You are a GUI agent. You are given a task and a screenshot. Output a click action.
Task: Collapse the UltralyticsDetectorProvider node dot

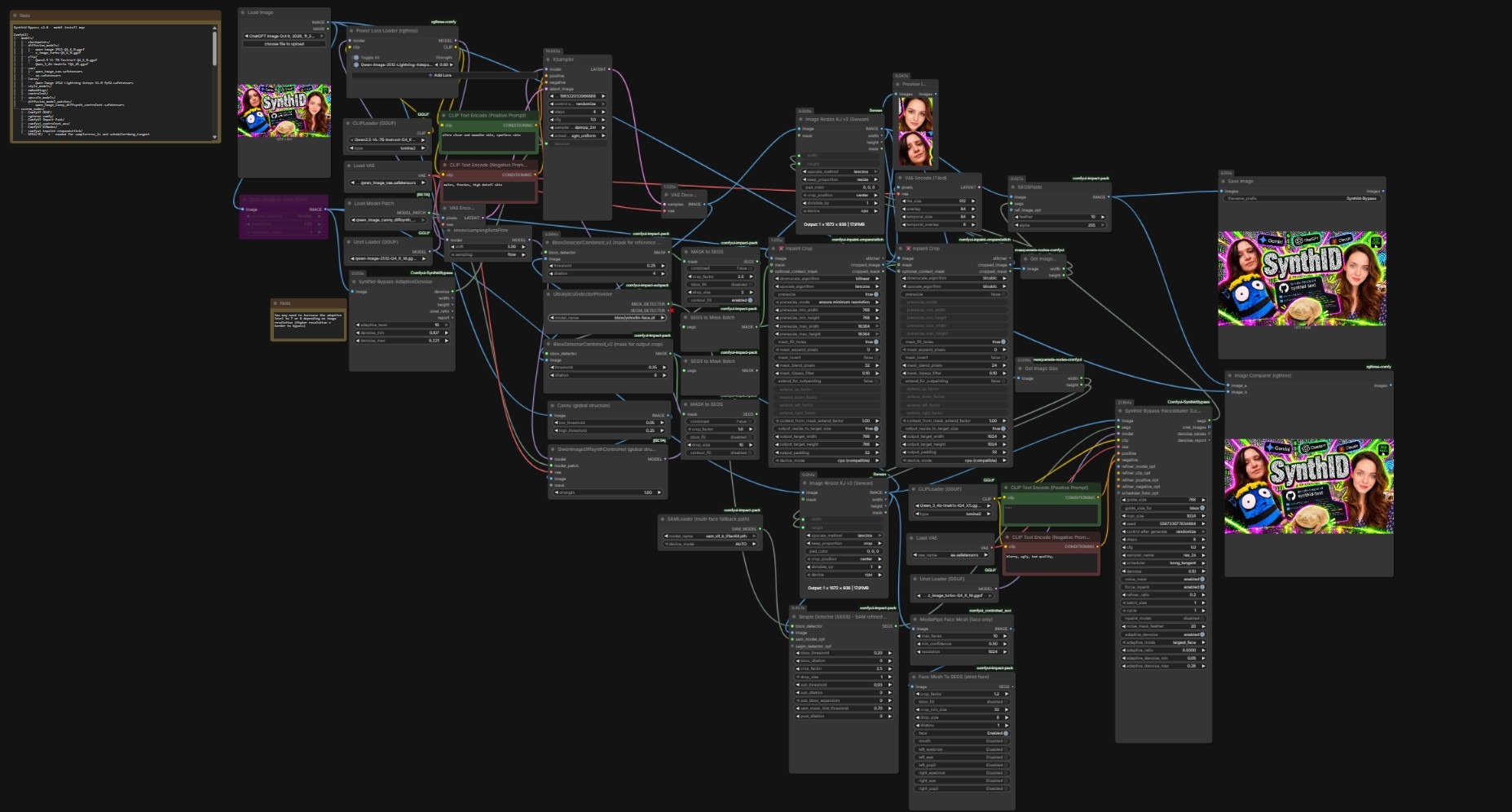549,294
